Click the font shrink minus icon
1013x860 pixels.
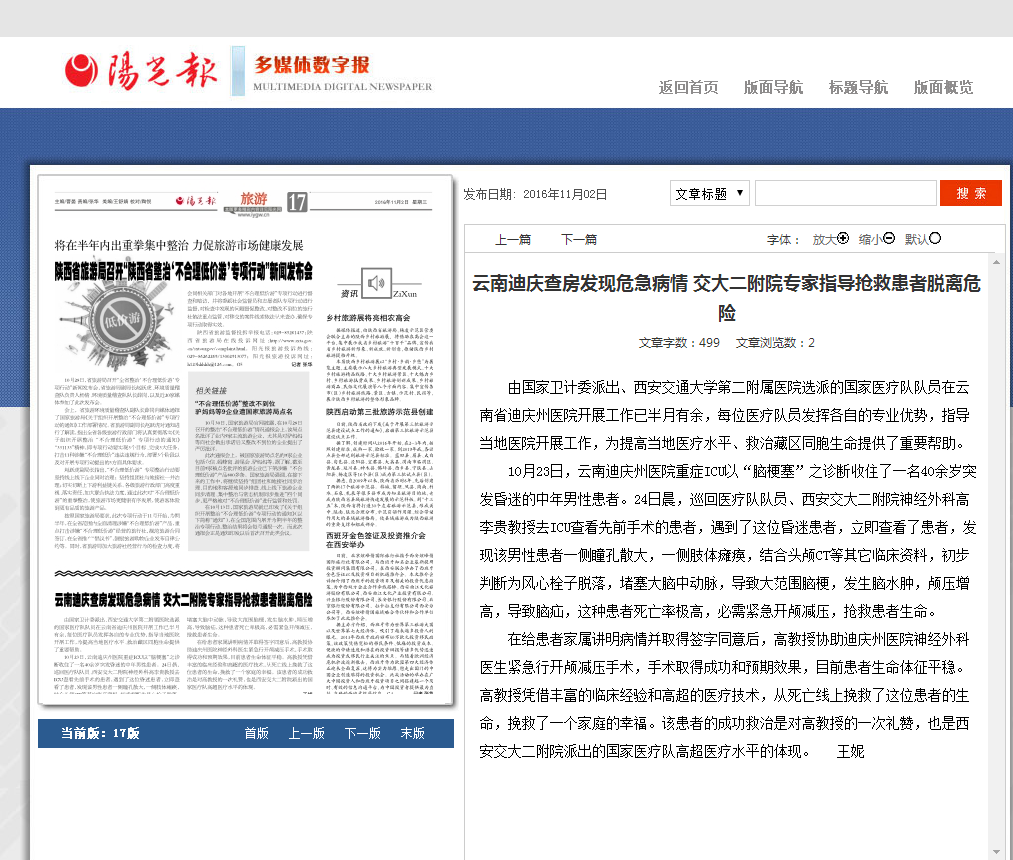(x=889, y=239)
